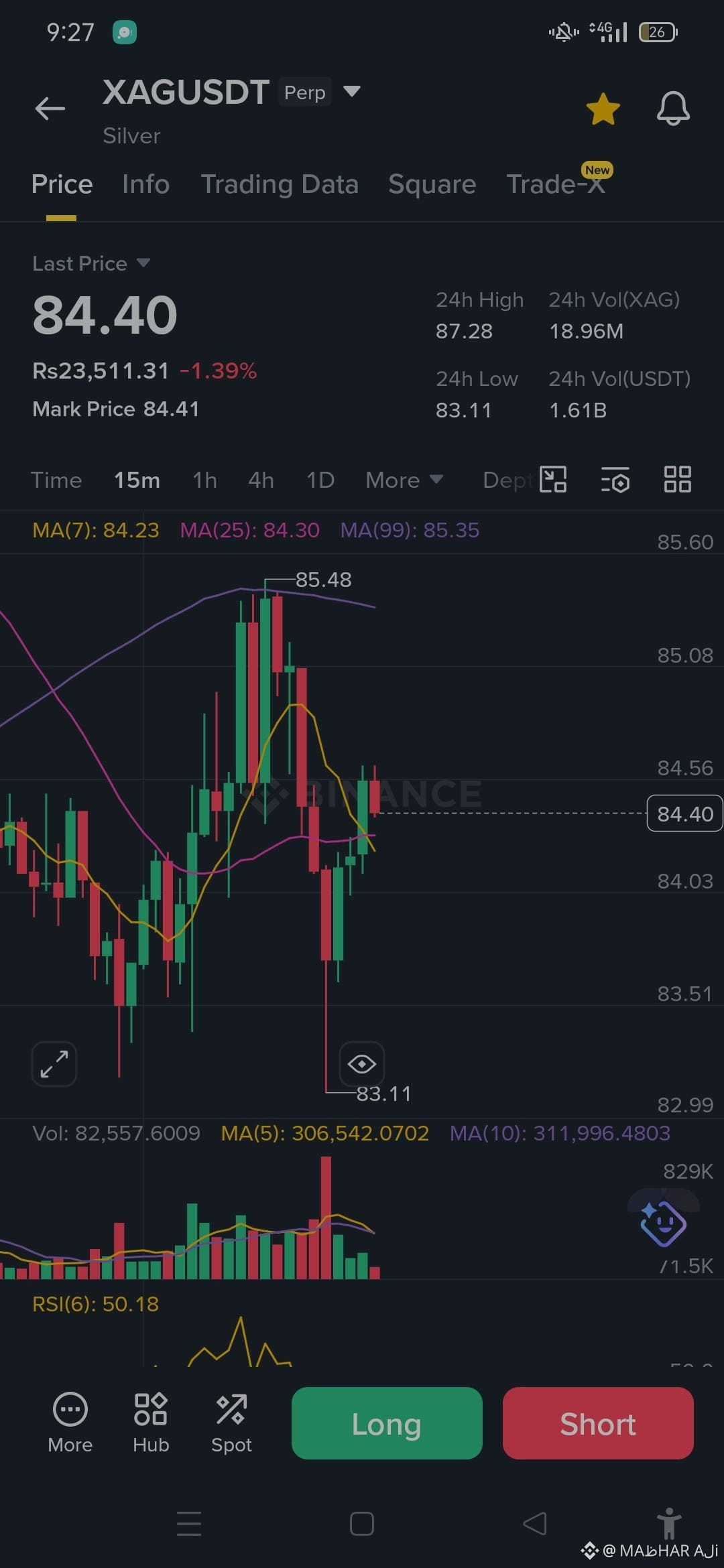
Task: Tap the muted vibrate icon in status bar
Action: coord(564,31)
